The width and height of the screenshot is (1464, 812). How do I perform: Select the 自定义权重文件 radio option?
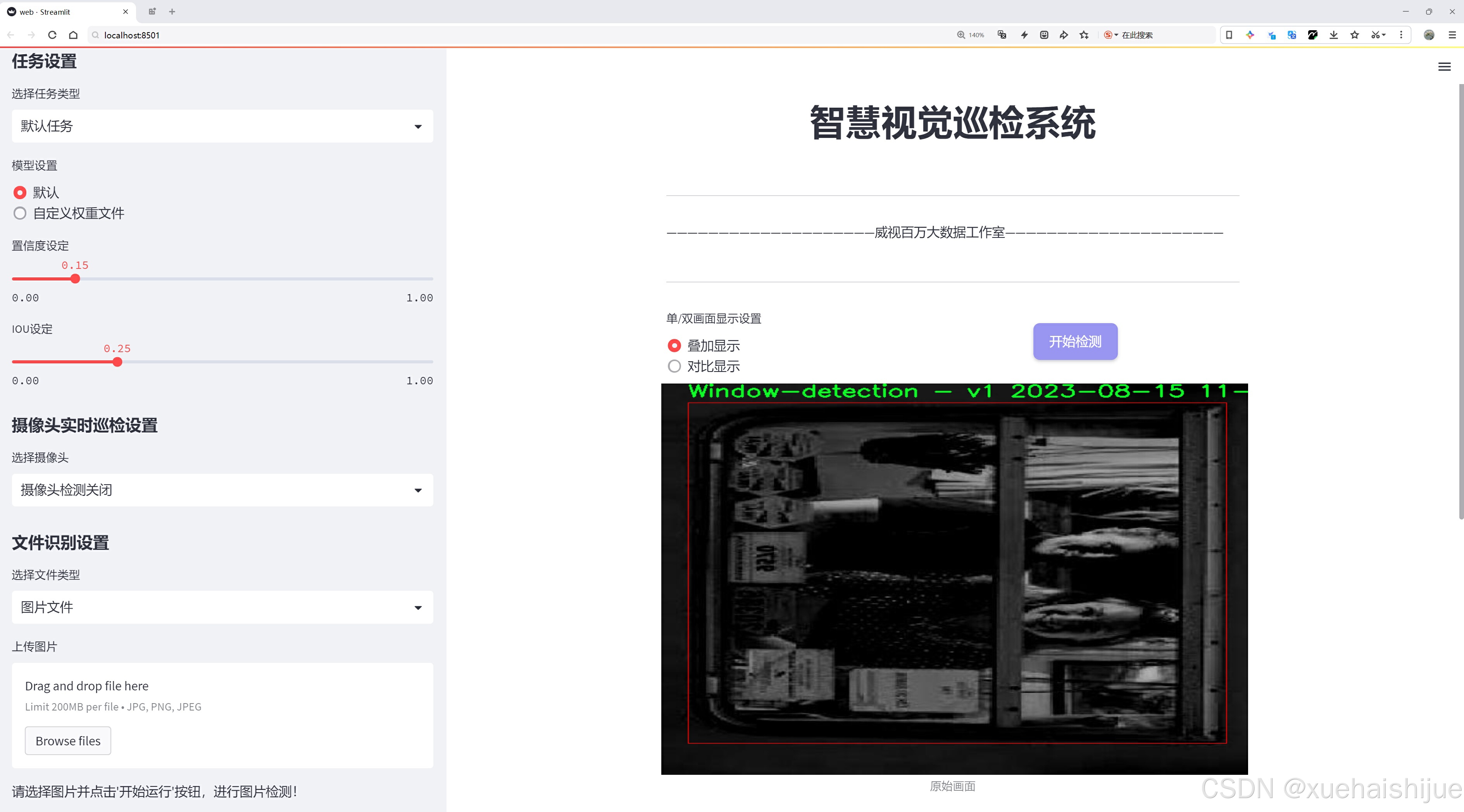point(20,213)
